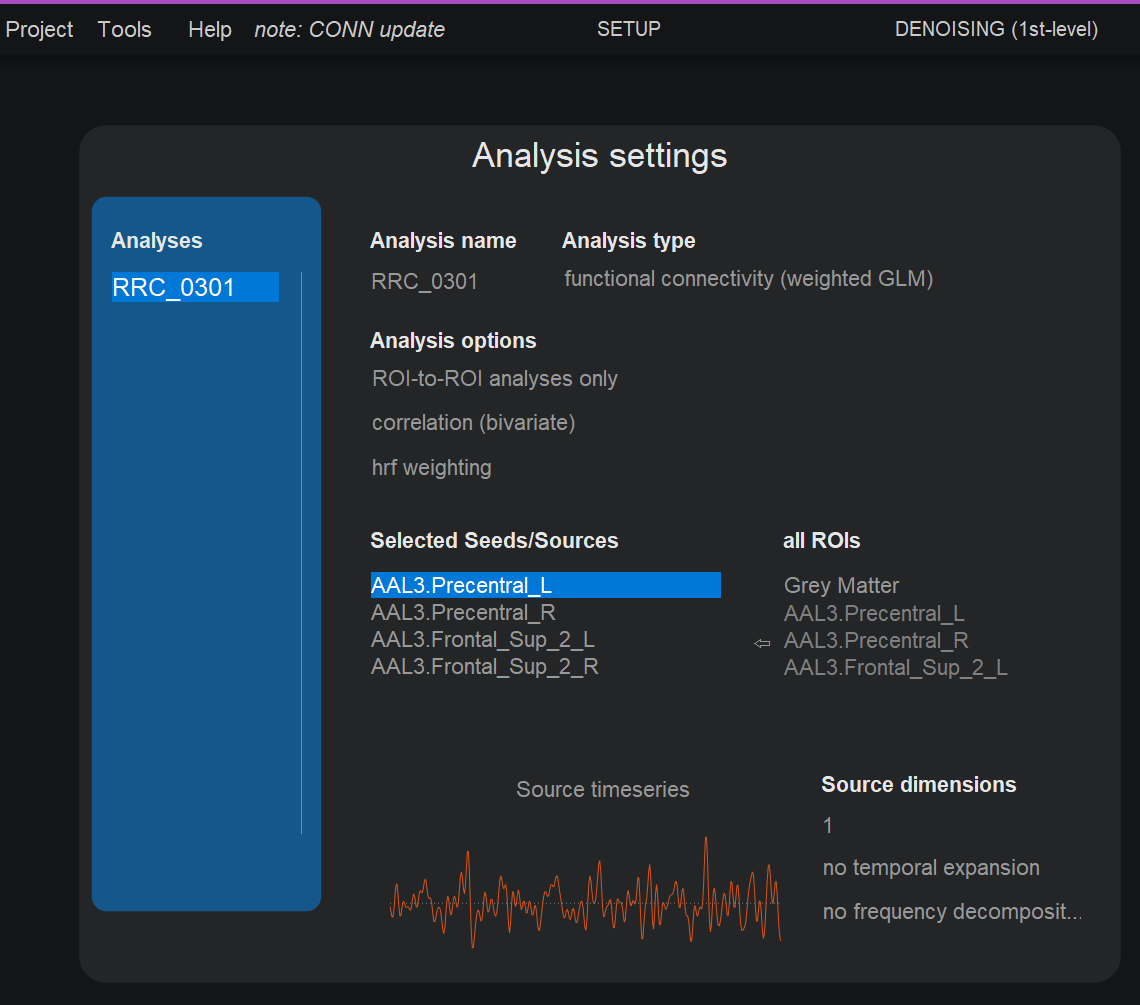The width and height of the screenshot is (1140, 1005).
Task: Click the left arrow to add ROI
Action: tap(762, 643)
